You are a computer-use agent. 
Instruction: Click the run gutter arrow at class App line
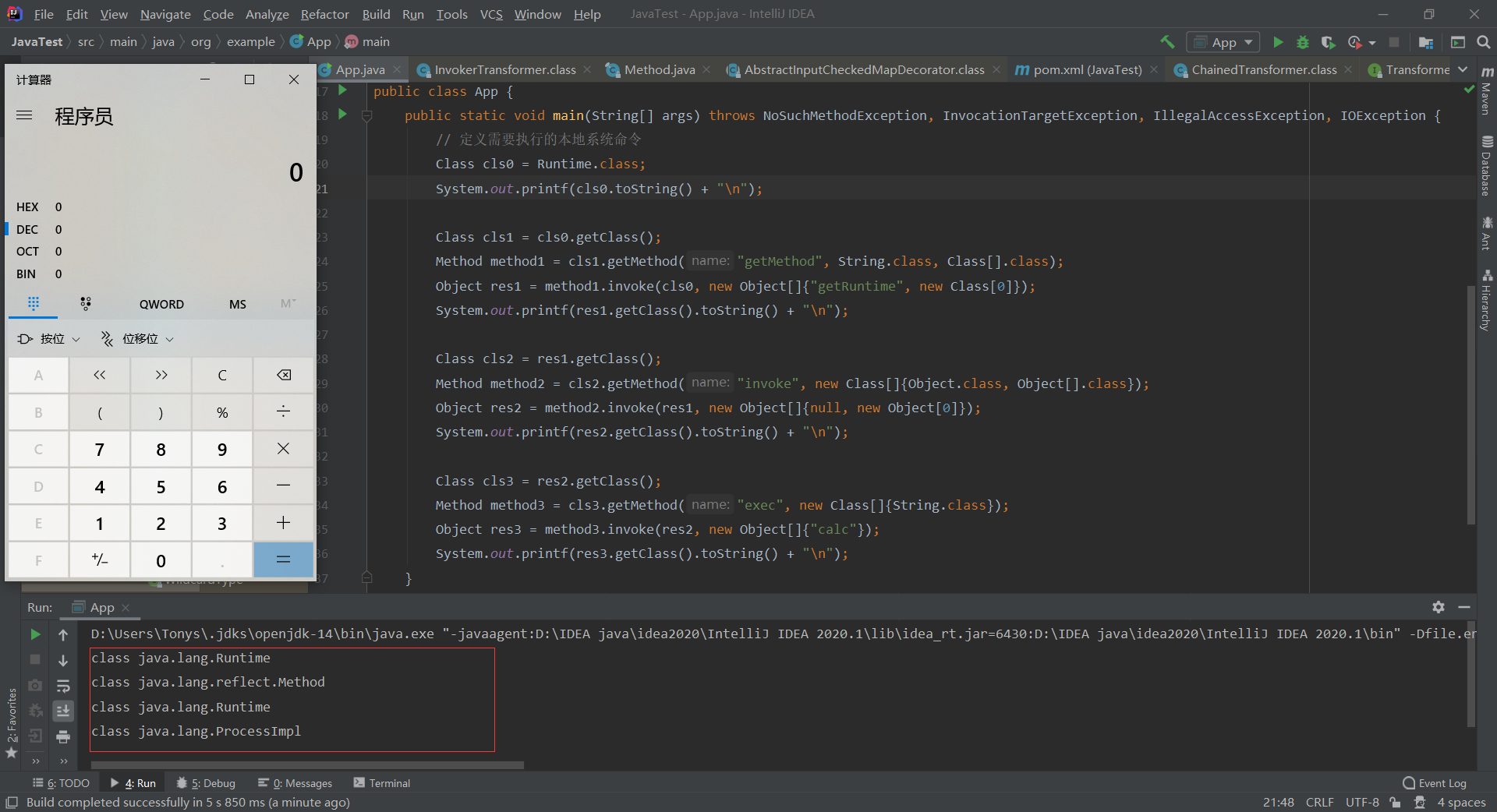click(x=342, y=90)
